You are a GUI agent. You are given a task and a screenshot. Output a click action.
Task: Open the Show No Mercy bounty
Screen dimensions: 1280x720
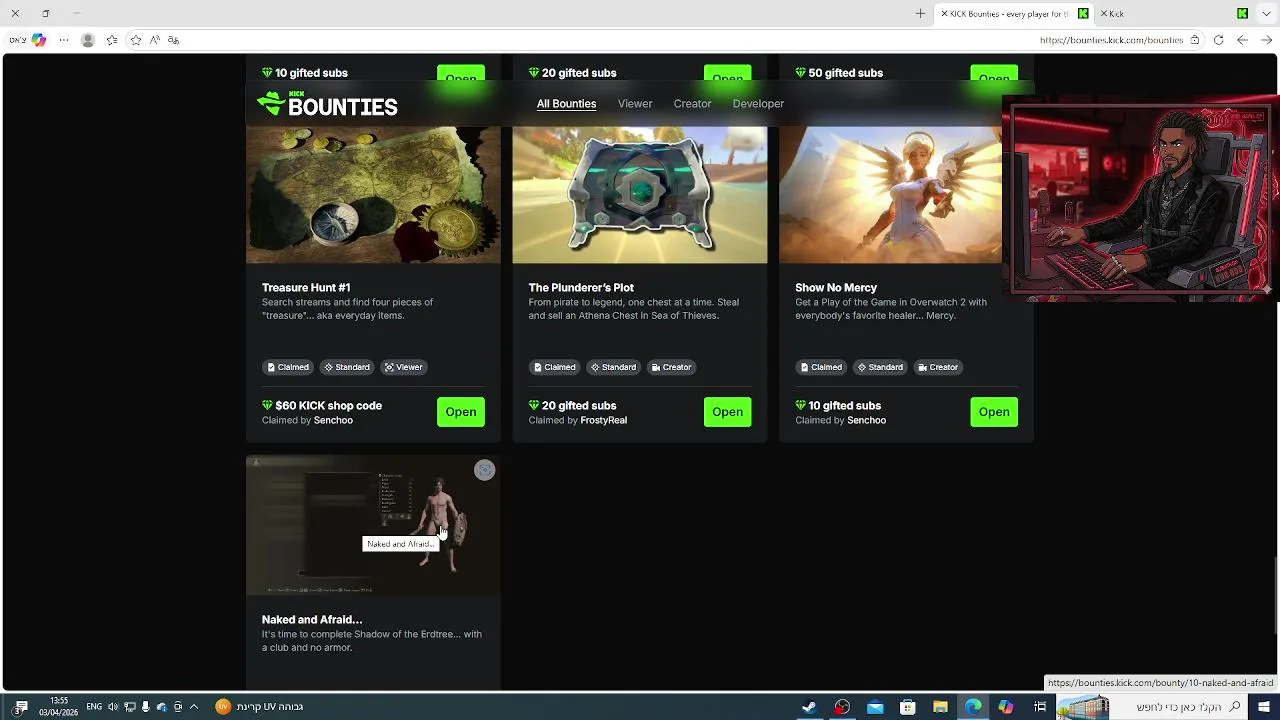pyautogui.click(x=994, y=412)
